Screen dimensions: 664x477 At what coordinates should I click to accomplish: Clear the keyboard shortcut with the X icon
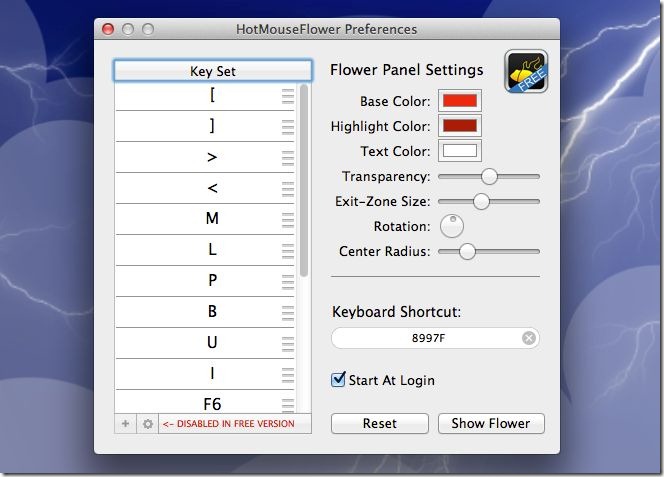point(528,338)
